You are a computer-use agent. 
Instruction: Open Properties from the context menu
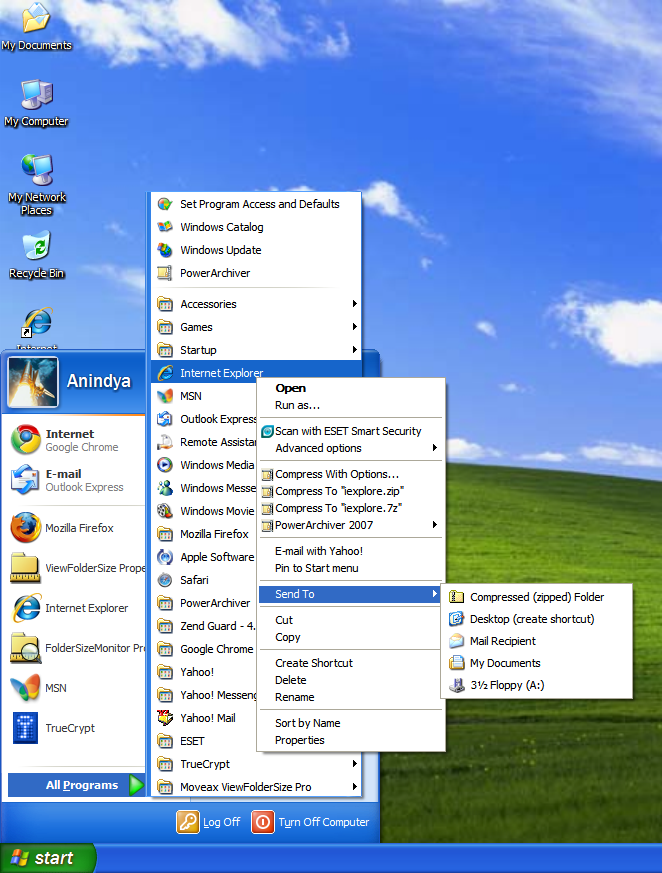[351, 740]
